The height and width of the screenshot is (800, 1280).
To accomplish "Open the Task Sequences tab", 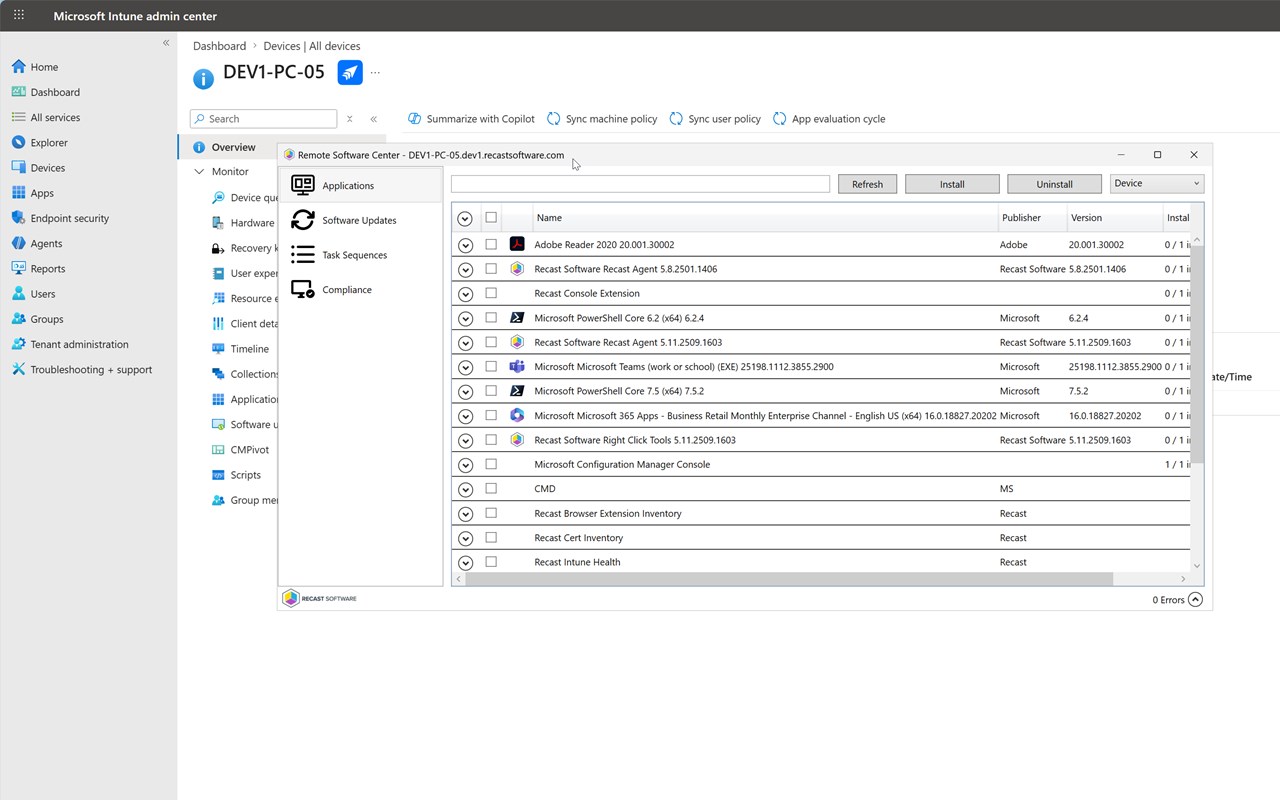I will pyautogui.click(x=361, y=255).
